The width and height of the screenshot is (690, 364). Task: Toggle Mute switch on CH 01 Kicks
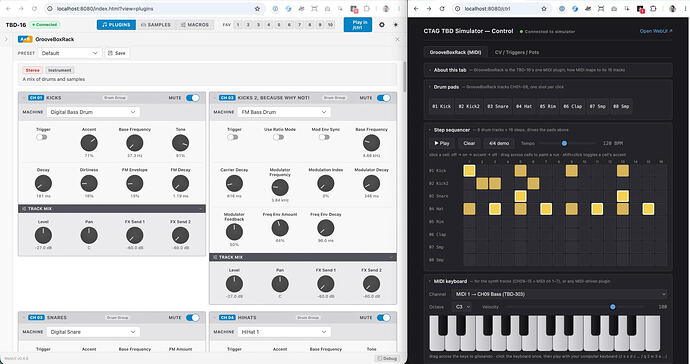193,98
